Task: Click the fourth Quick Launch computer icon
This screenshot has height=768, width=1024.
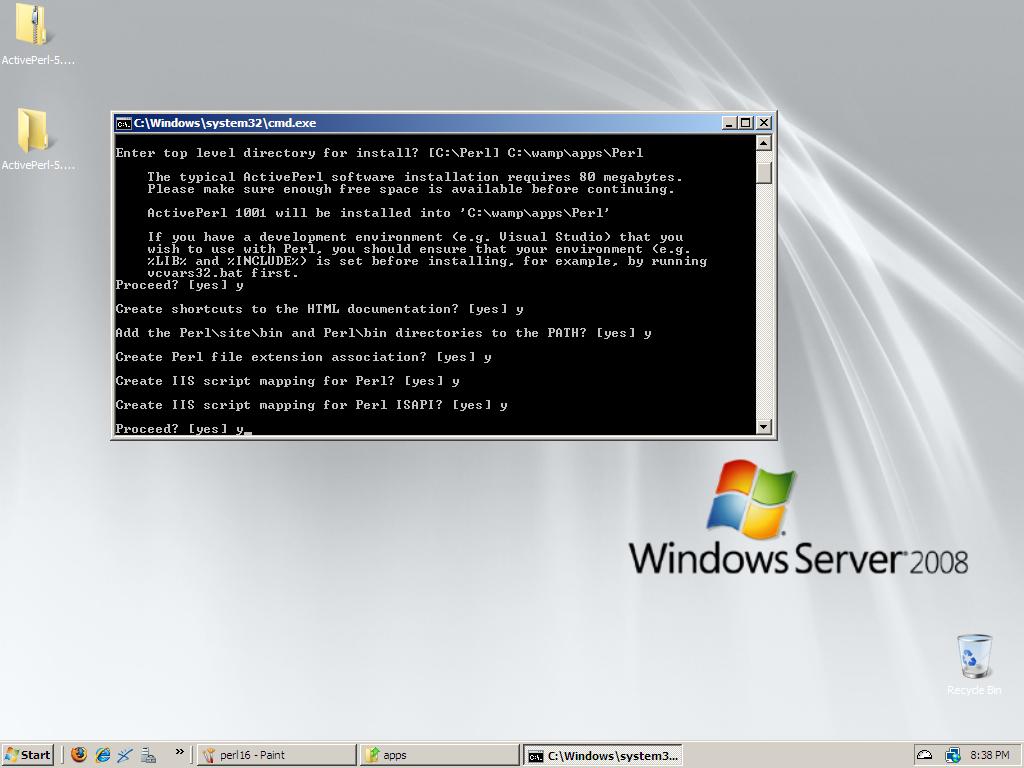Action: pos(148,755)
